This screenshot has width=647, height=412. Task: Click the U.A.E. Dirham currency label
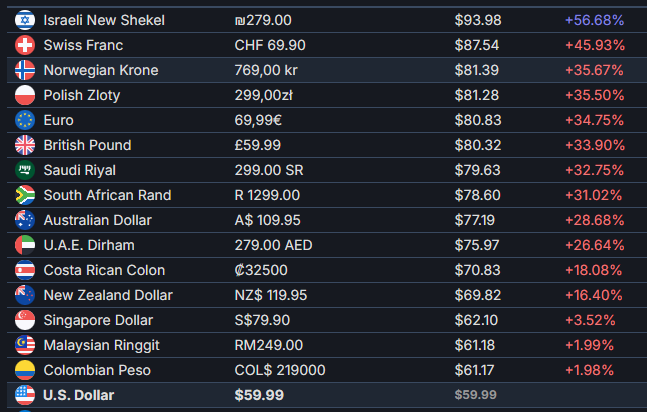click(89, 245)
